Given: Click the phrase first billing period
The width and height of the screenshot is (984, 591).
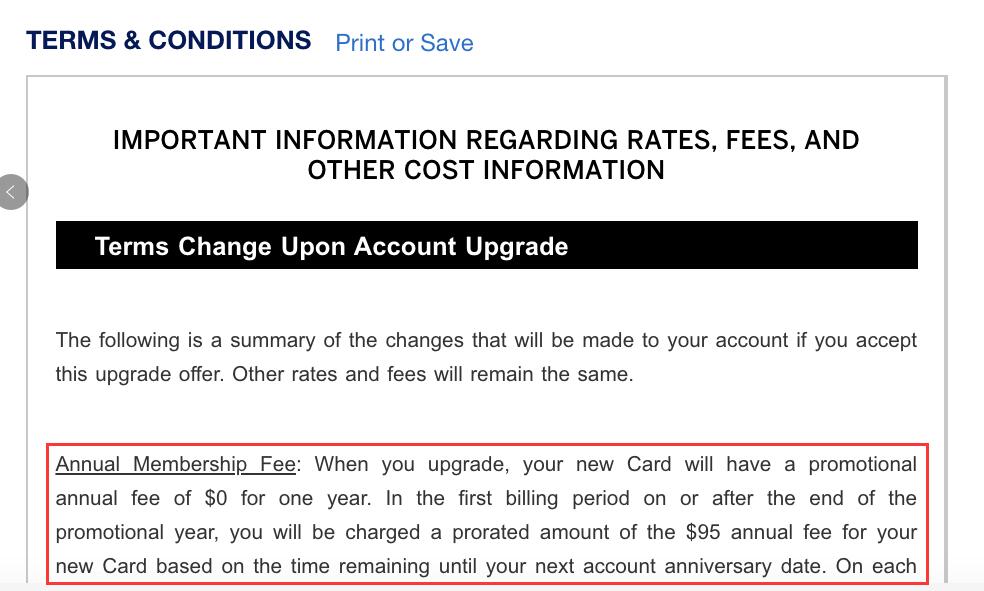Looking at the screenshot, I should click(508, 498).
